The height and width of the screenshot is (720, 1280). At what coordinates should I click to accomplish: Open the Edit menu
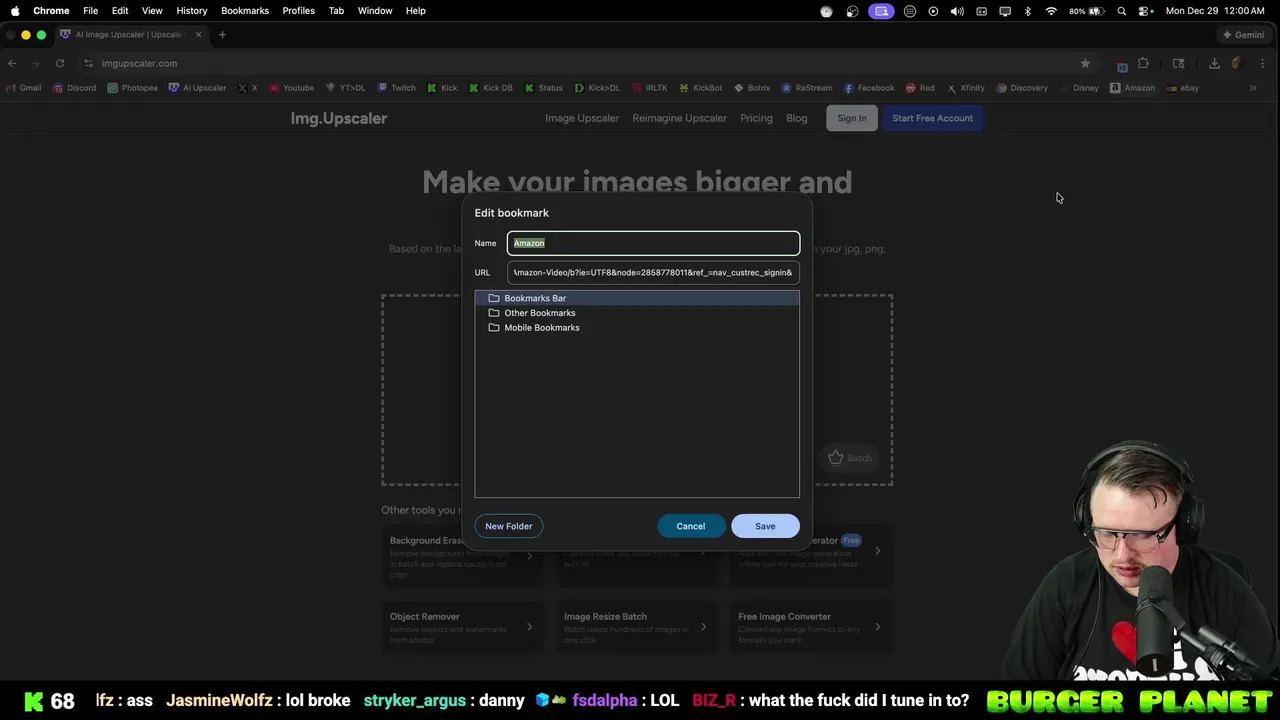point(120,10)
